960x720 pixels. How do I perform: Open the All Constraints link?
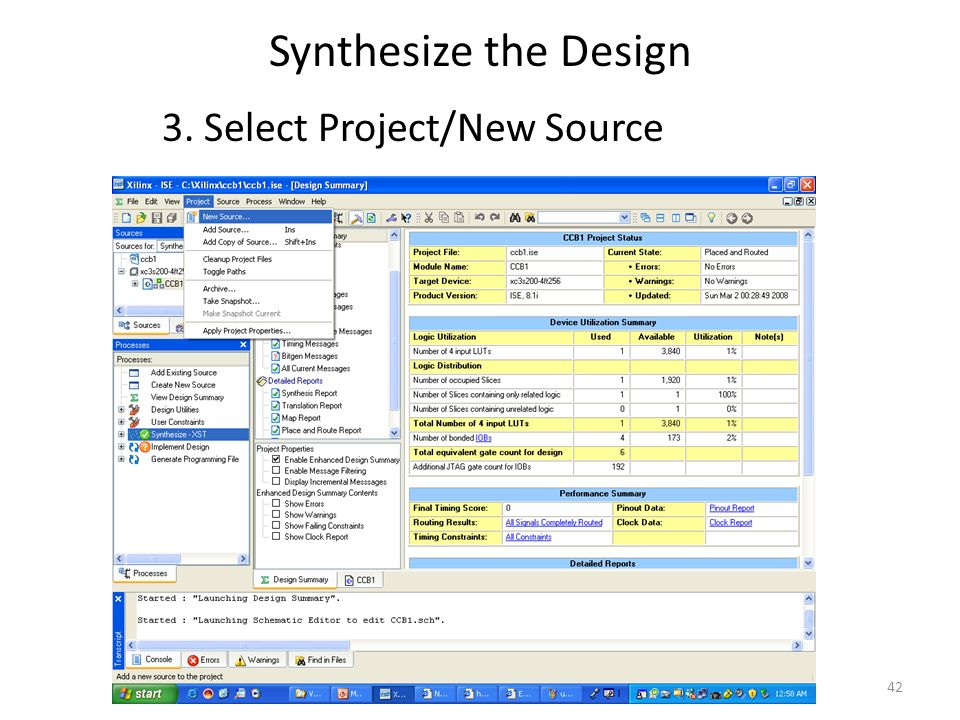pos(528,537)
